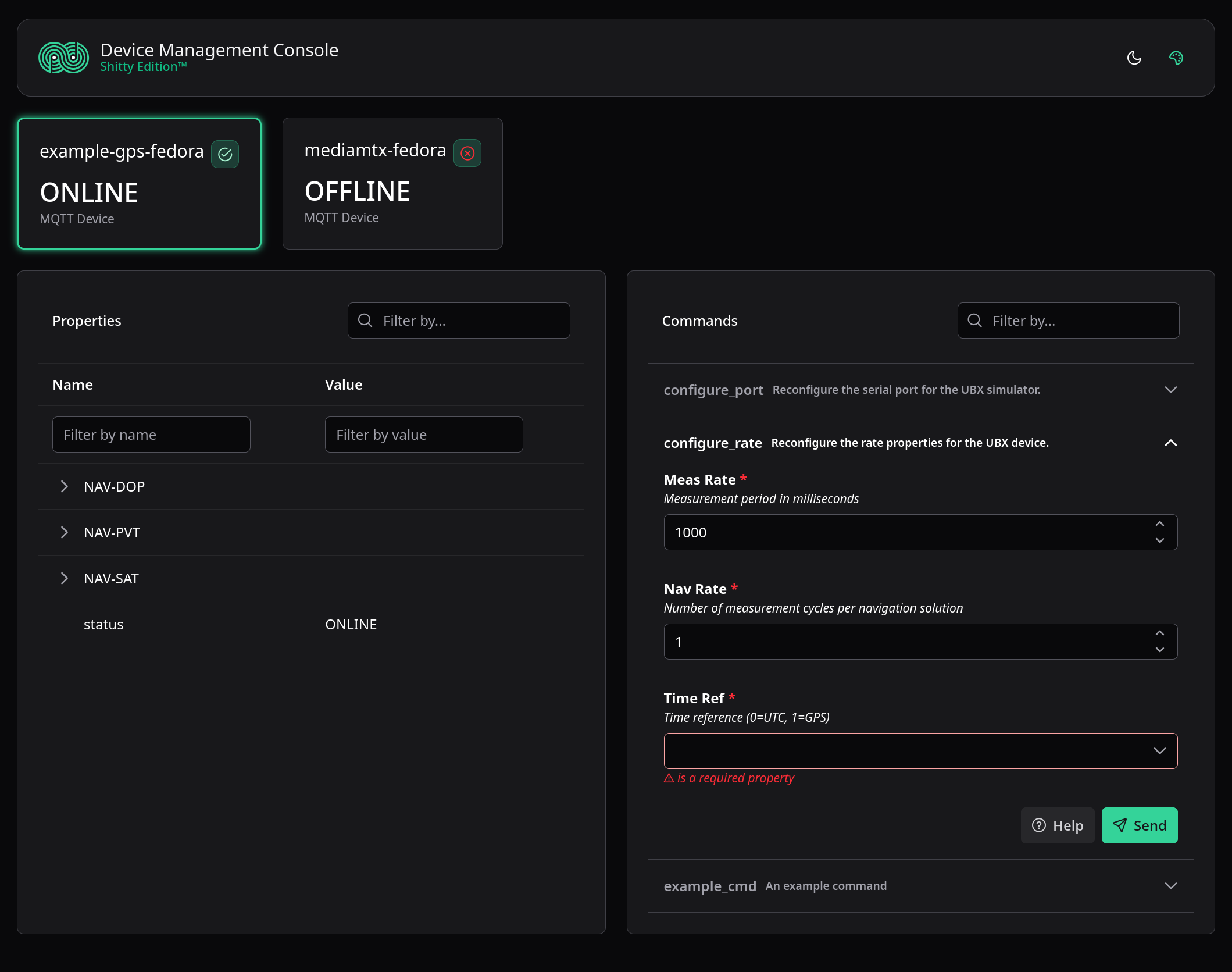Click the green check icon on example-gps-fedora

pos(225,154)
